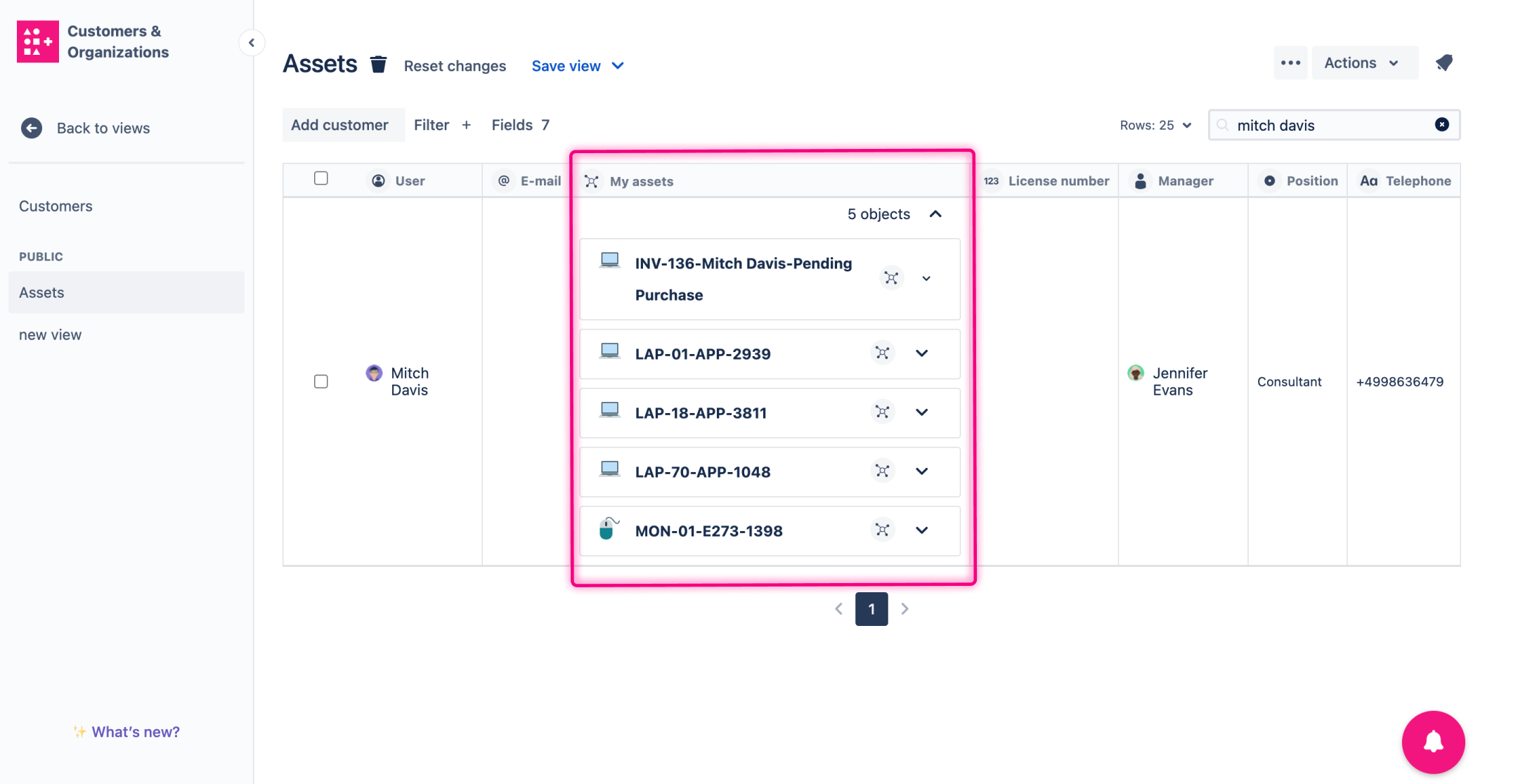Open the three-dots more options menu

pos(1290,63)
